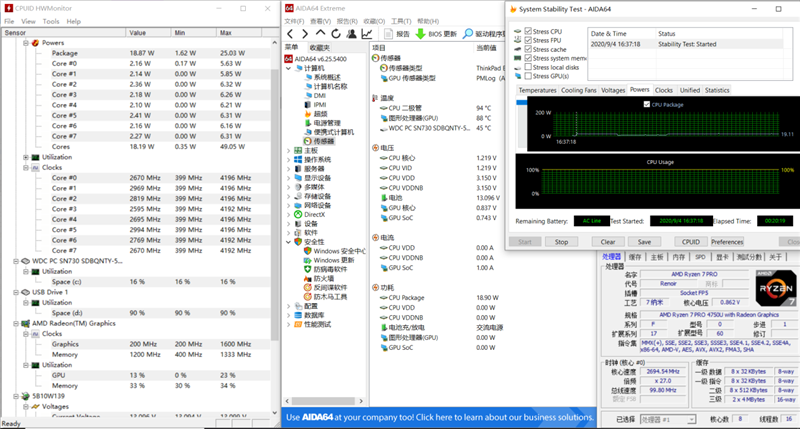Switch to the Statistics tab
This screenshot has width=800, height=429.
click(x=717, y=90)
